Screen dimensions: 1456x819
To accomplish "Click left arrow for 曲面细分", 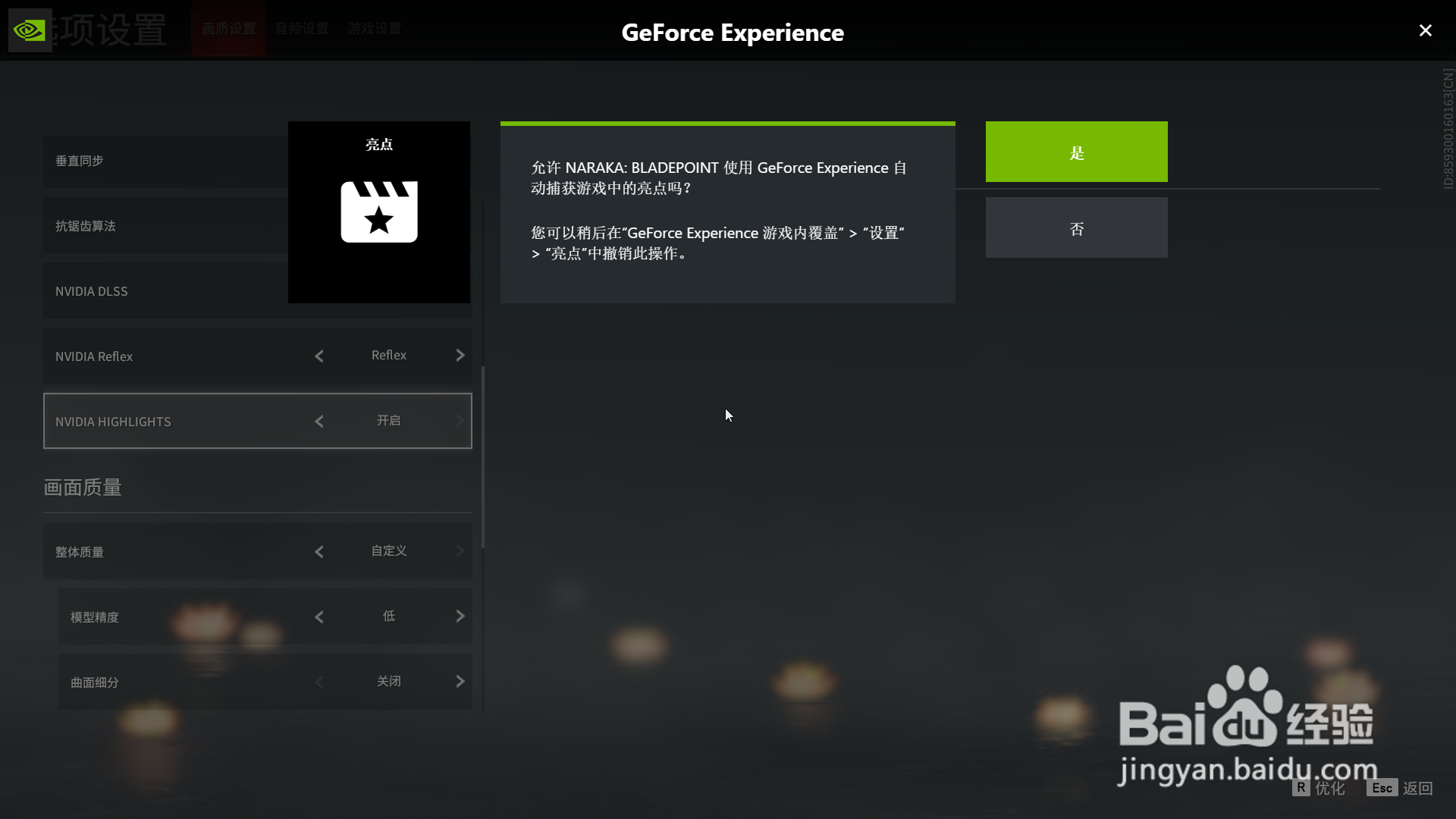I will tap(319, 682).
